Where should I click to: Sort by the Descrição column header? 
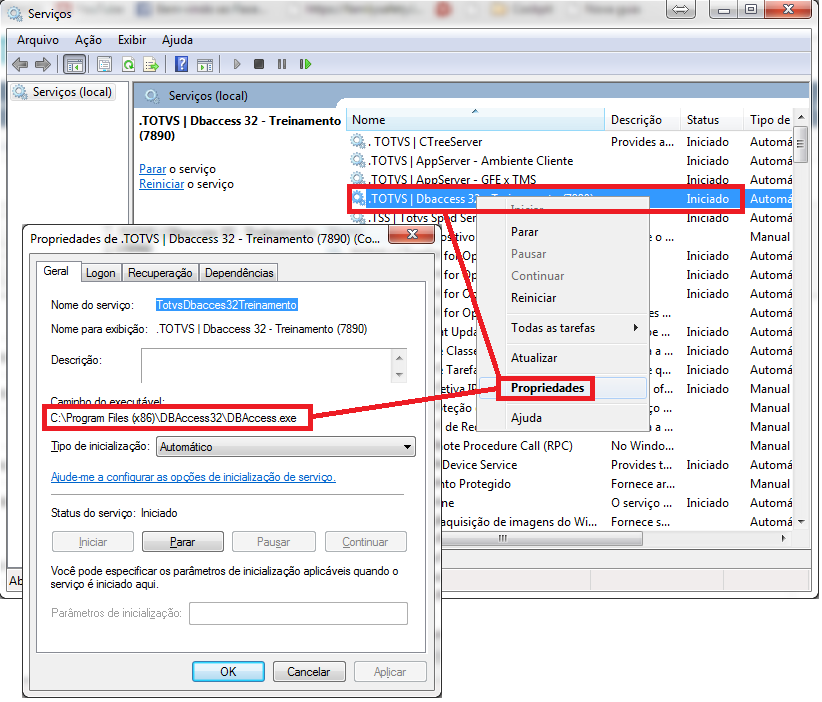[642, 120]
